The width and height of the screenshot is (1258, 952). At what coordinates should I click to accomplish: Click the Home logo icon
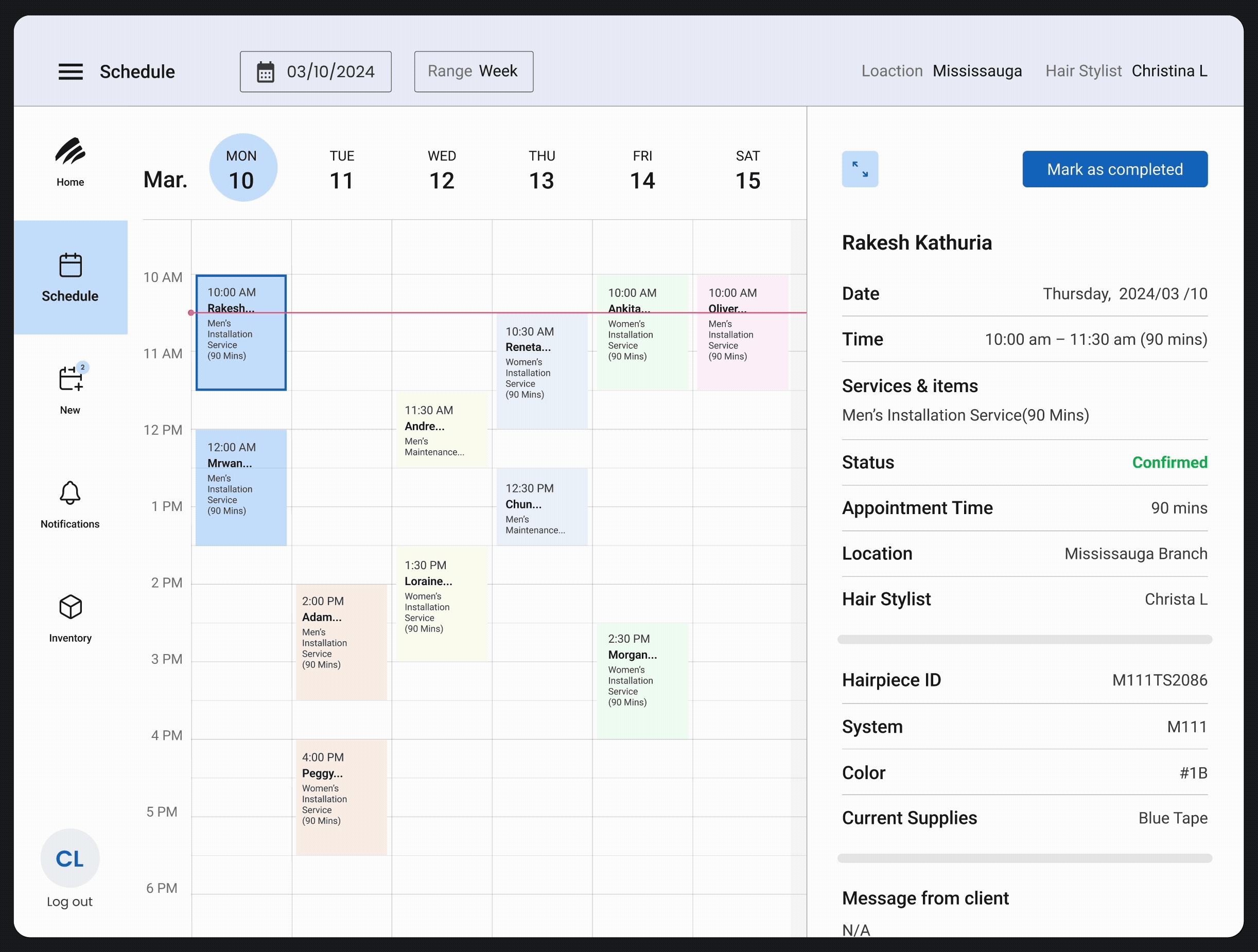70,151
